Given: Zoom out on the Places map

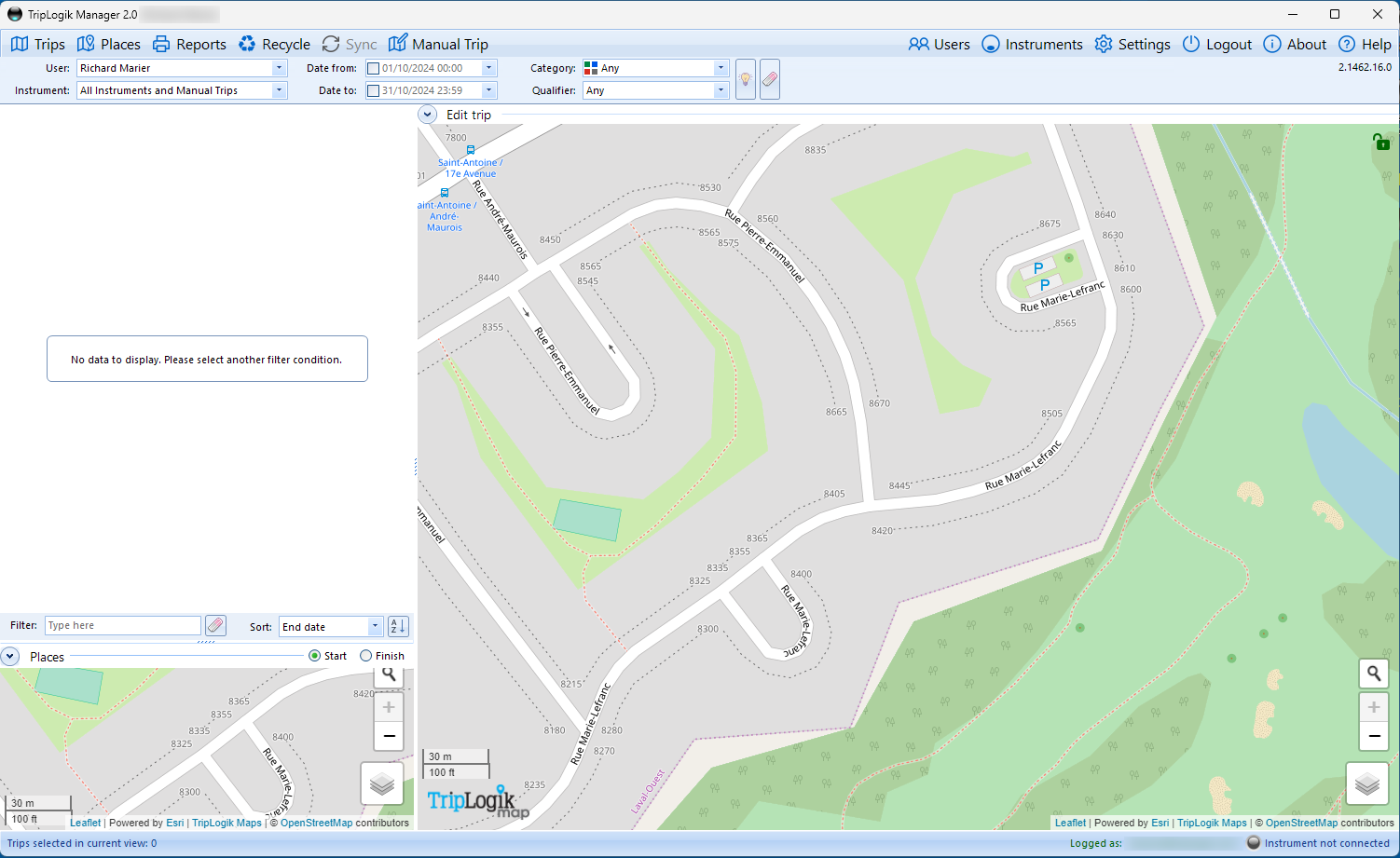Looking at the screenshot, I should pos(389,736).
